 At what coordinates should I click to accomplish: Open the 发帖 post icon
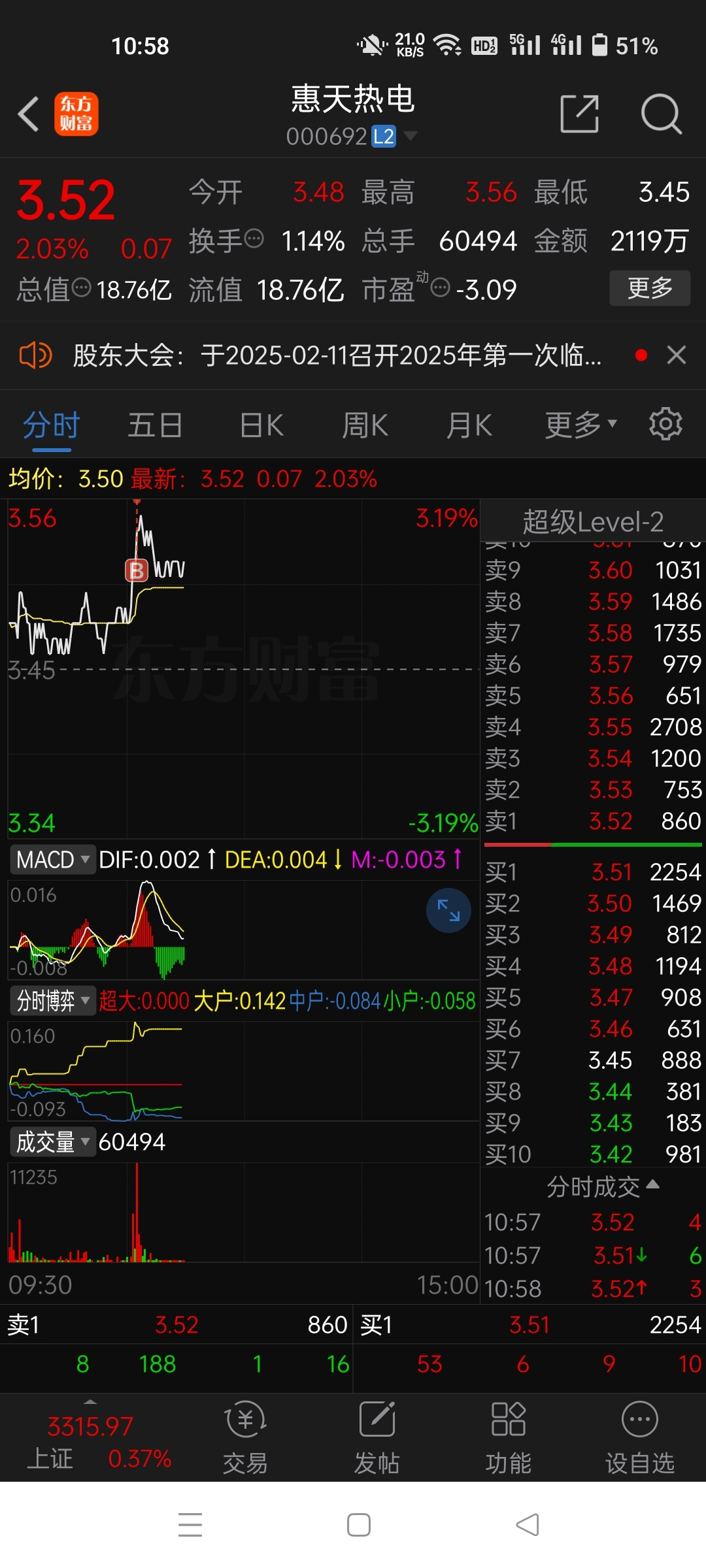coord(377,1437)
